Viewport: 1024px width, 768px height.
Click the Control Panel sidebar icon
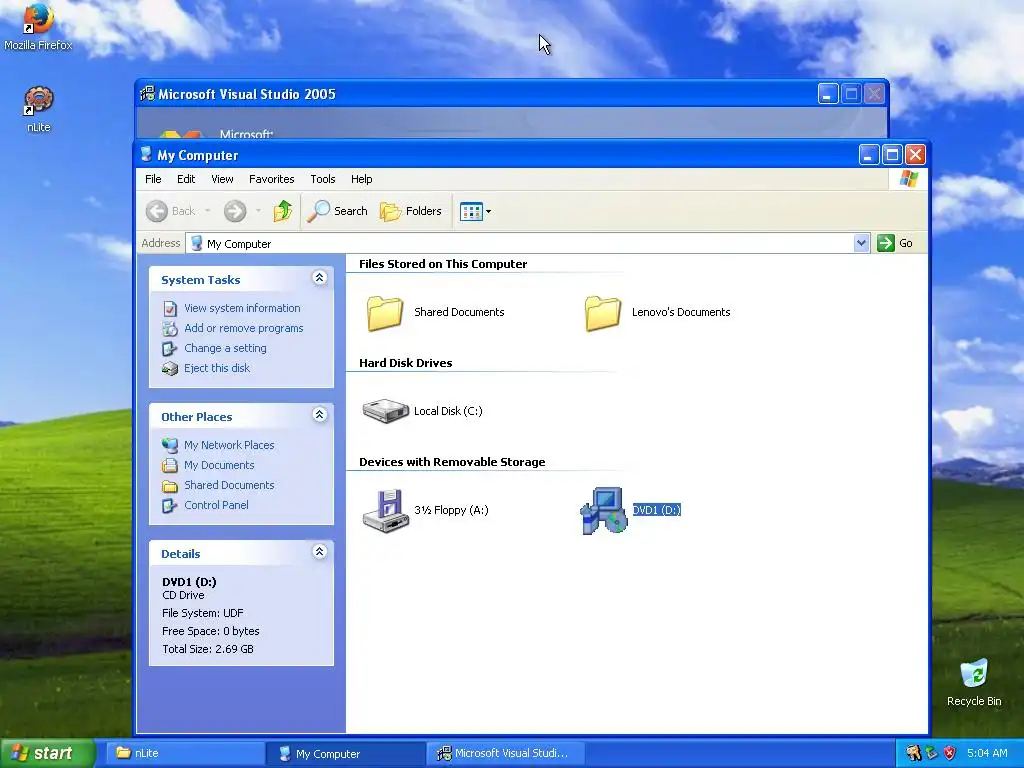point(170,505)
